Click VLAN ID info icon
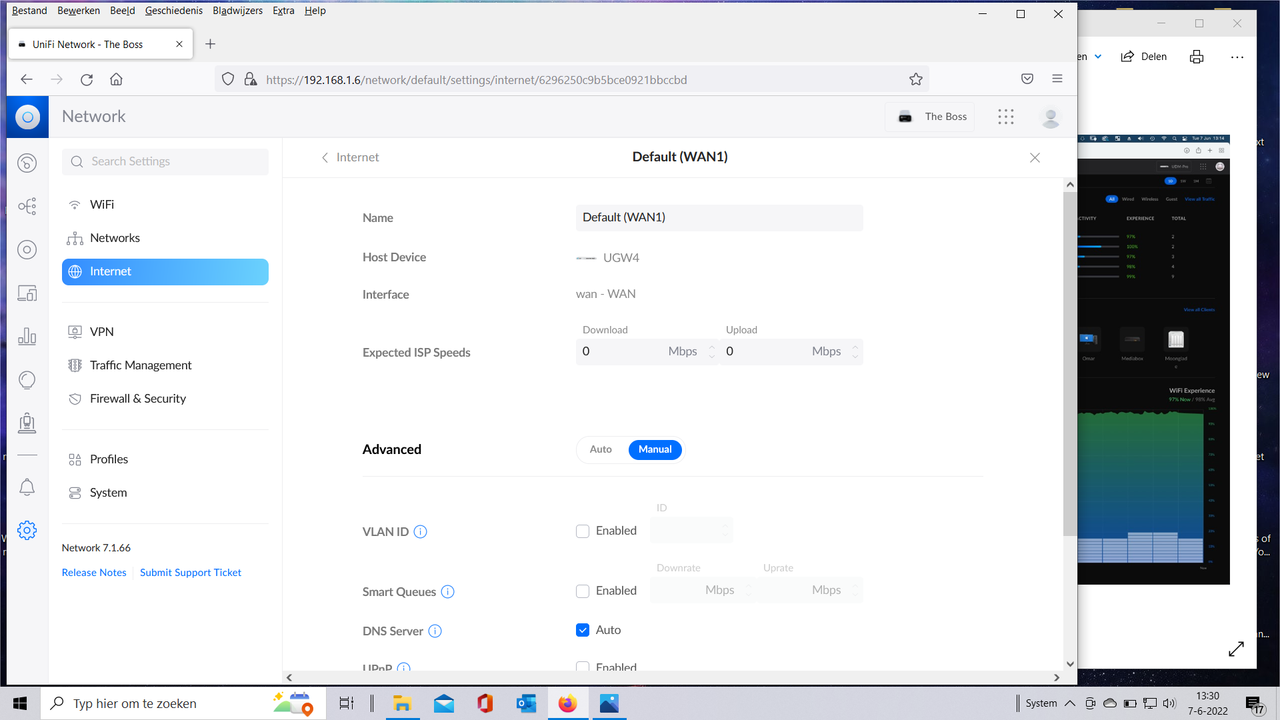This screenshot has height=720, width=1280. point(420,532)
